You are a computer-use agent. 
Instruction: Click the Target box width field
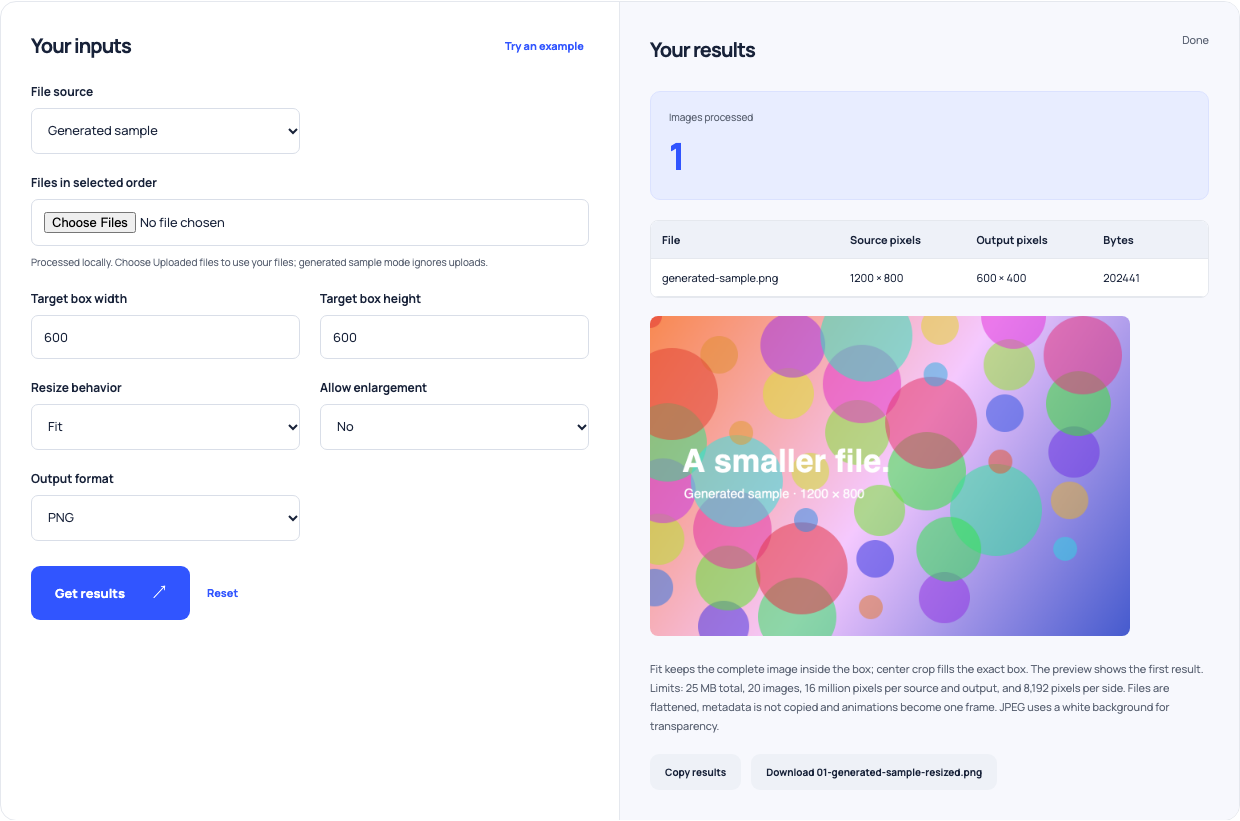pyautogui.click(x=165, y=337)
